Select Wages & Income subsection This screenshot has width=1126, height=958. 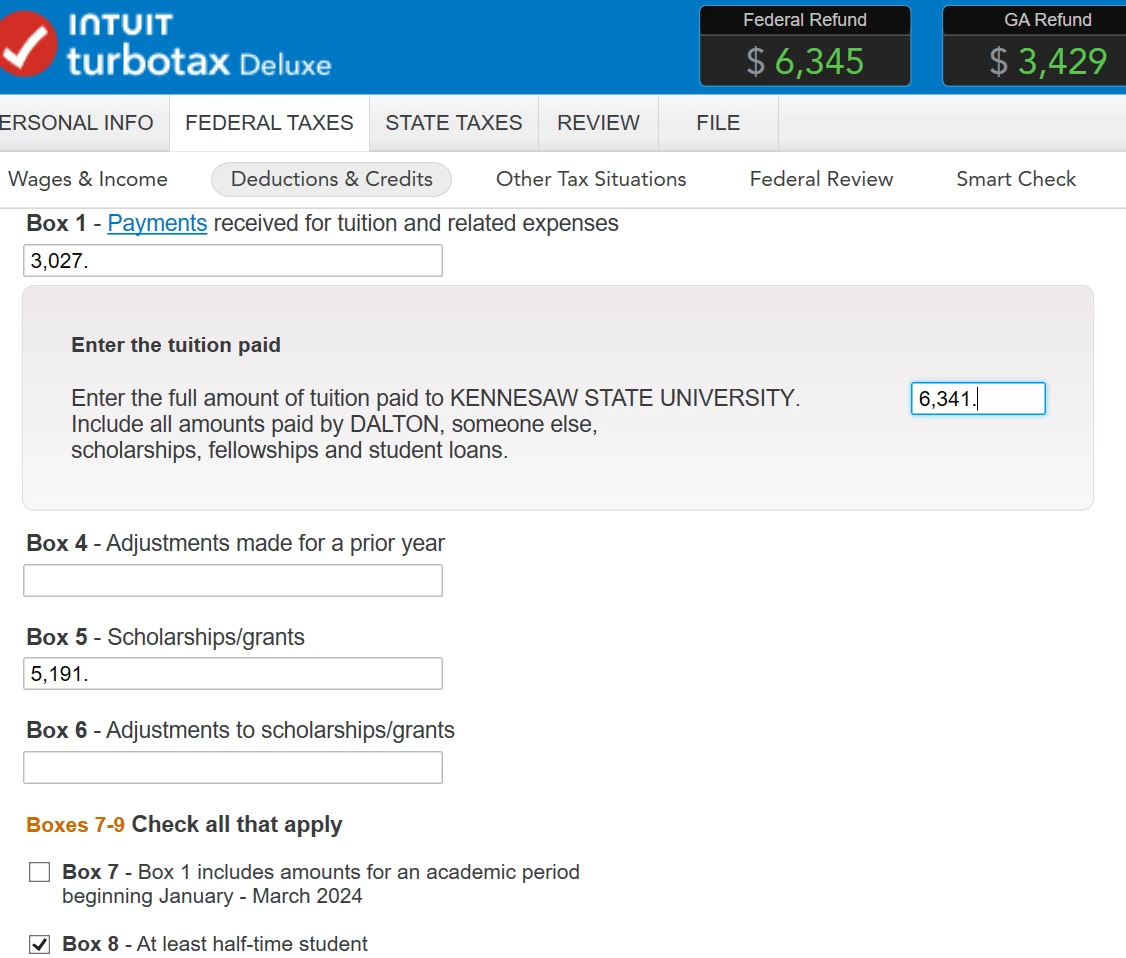[x=88, y=180]
